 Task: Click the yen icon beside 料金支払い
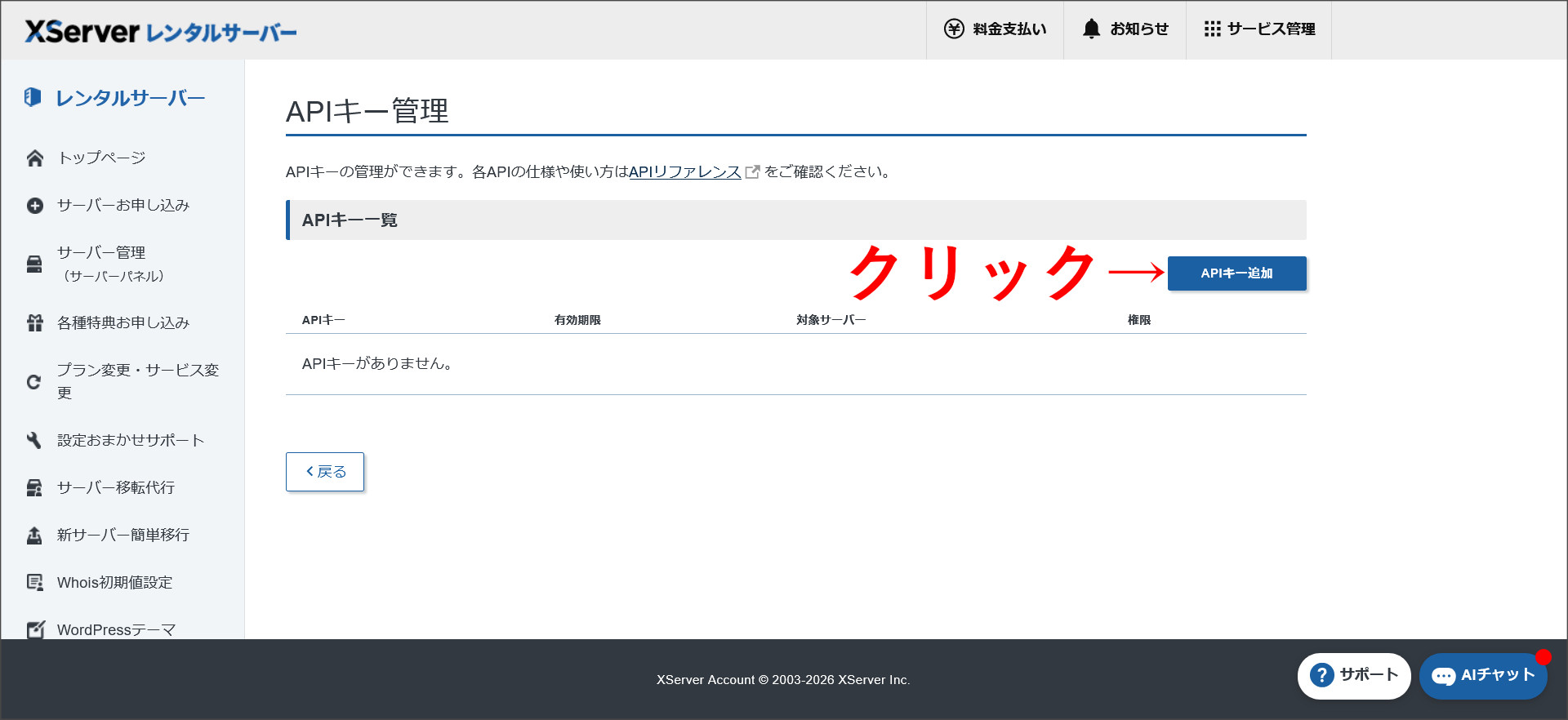(954, 29)
